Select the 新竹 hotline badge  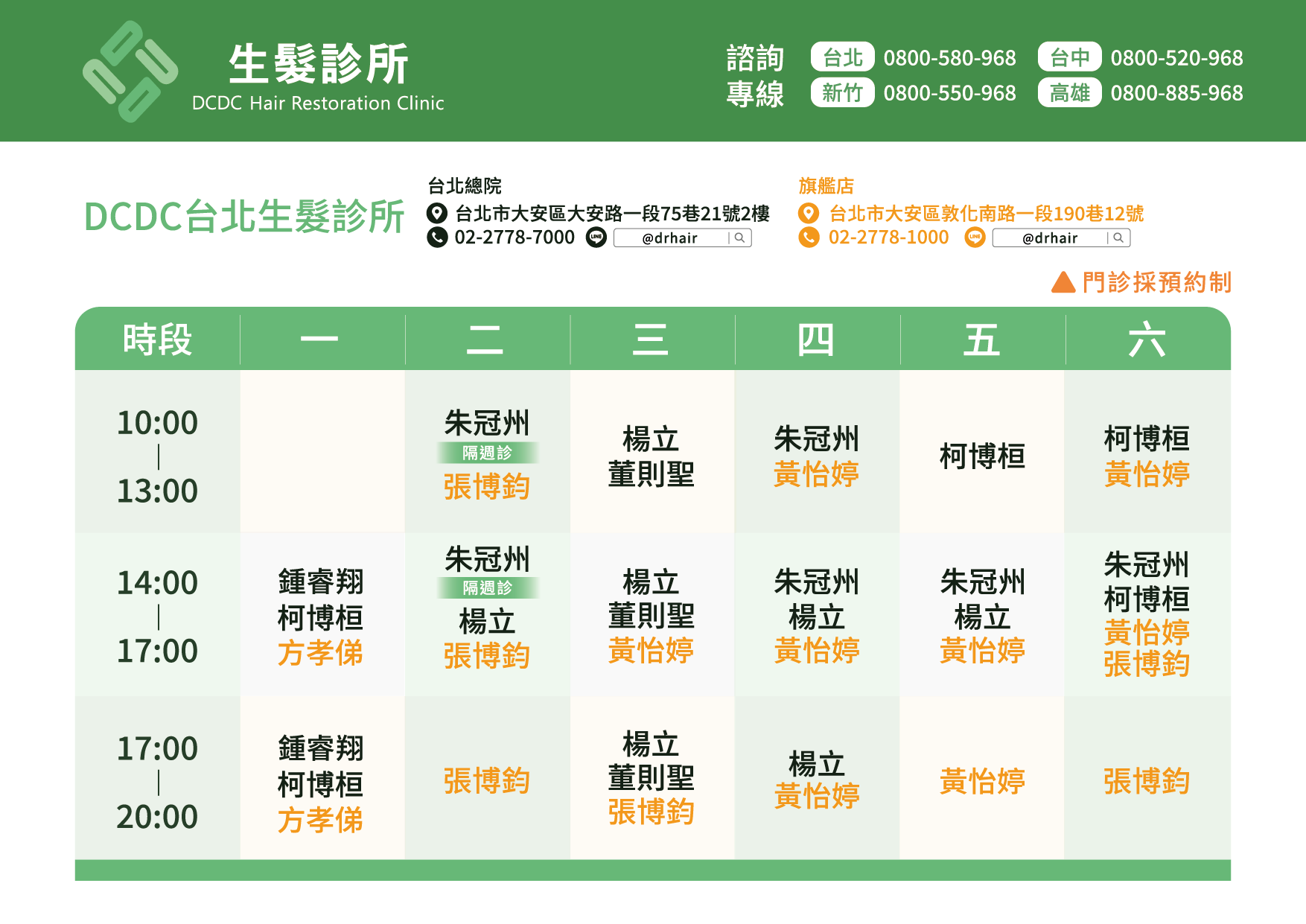coord(842,93)
